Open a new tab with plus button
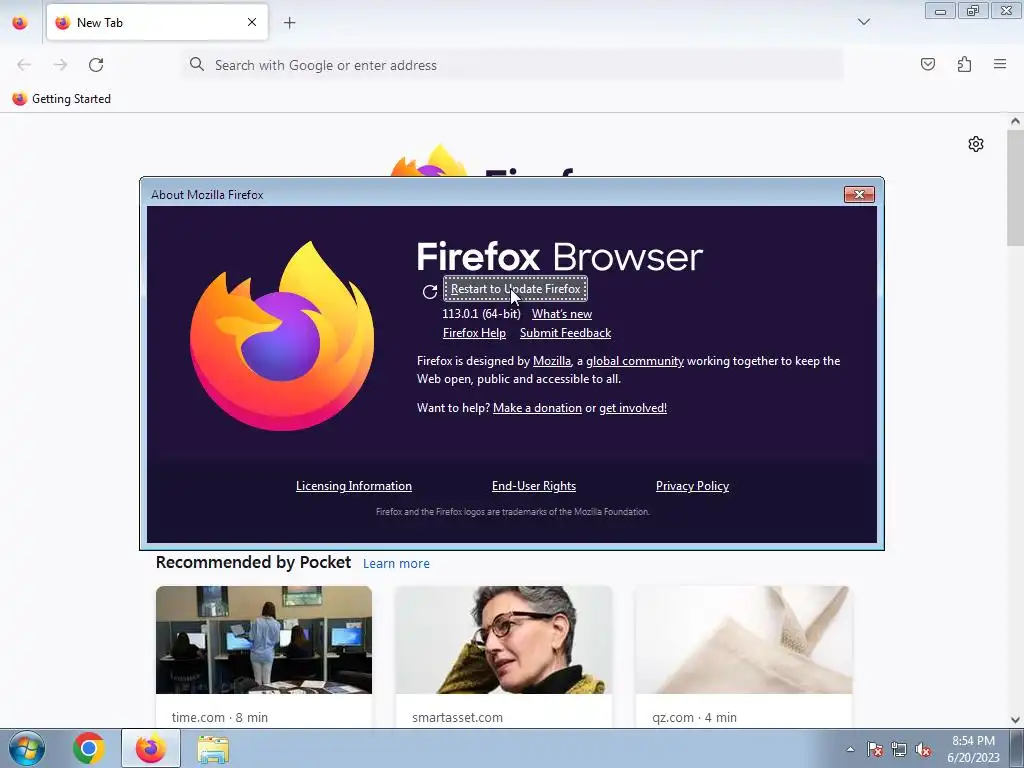This screenshot has width=1024, height=768. pyautogui.click(x=289, y=22)
